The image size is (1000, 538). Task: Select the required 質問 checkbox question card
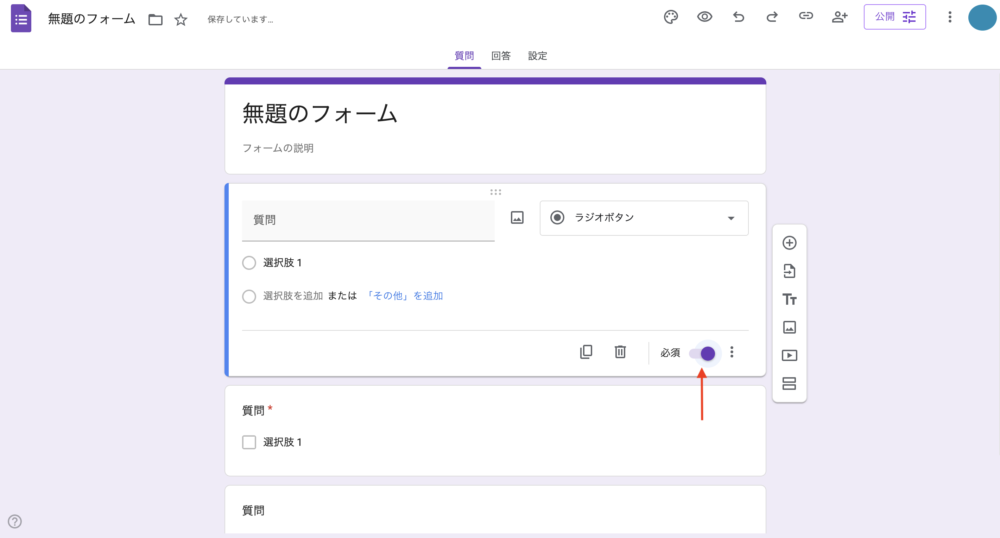coord(495,431)
